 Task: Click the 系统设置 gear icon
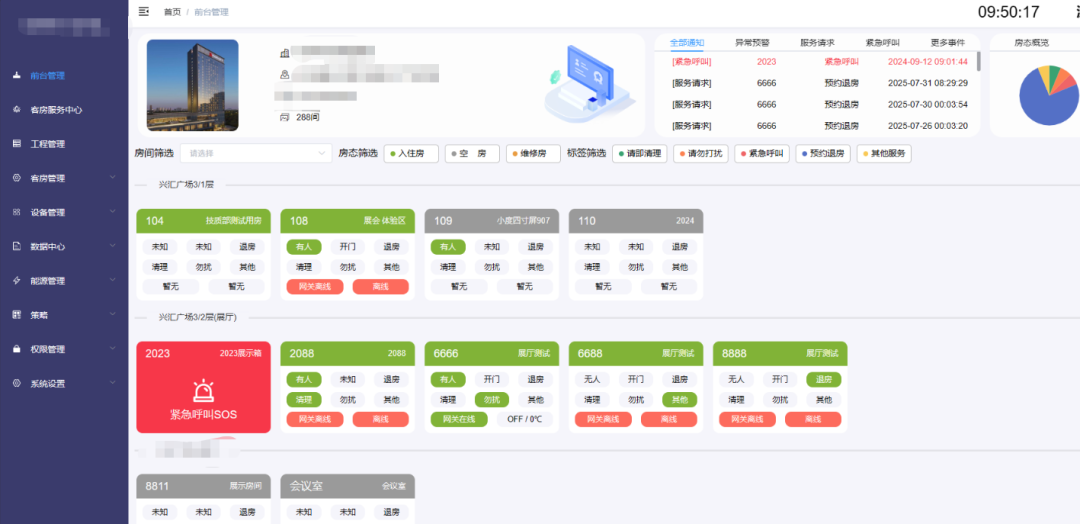point(17,383)
